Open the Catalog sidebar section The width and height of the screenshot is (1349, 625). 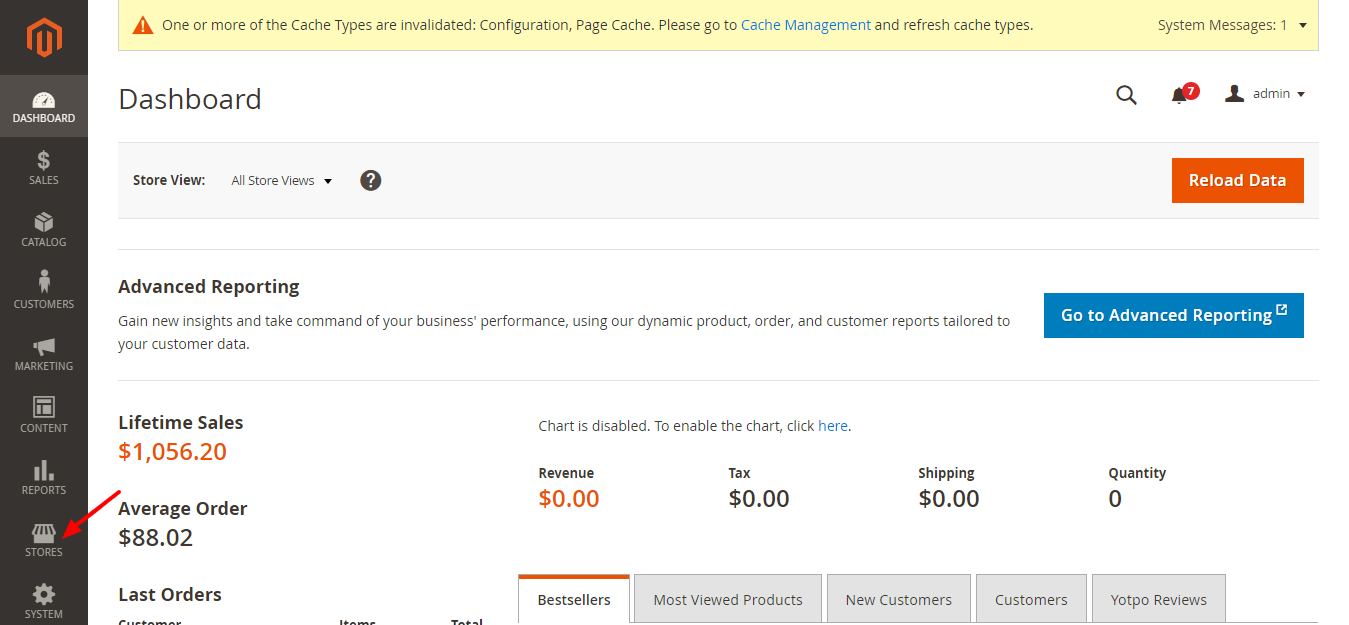44,229
